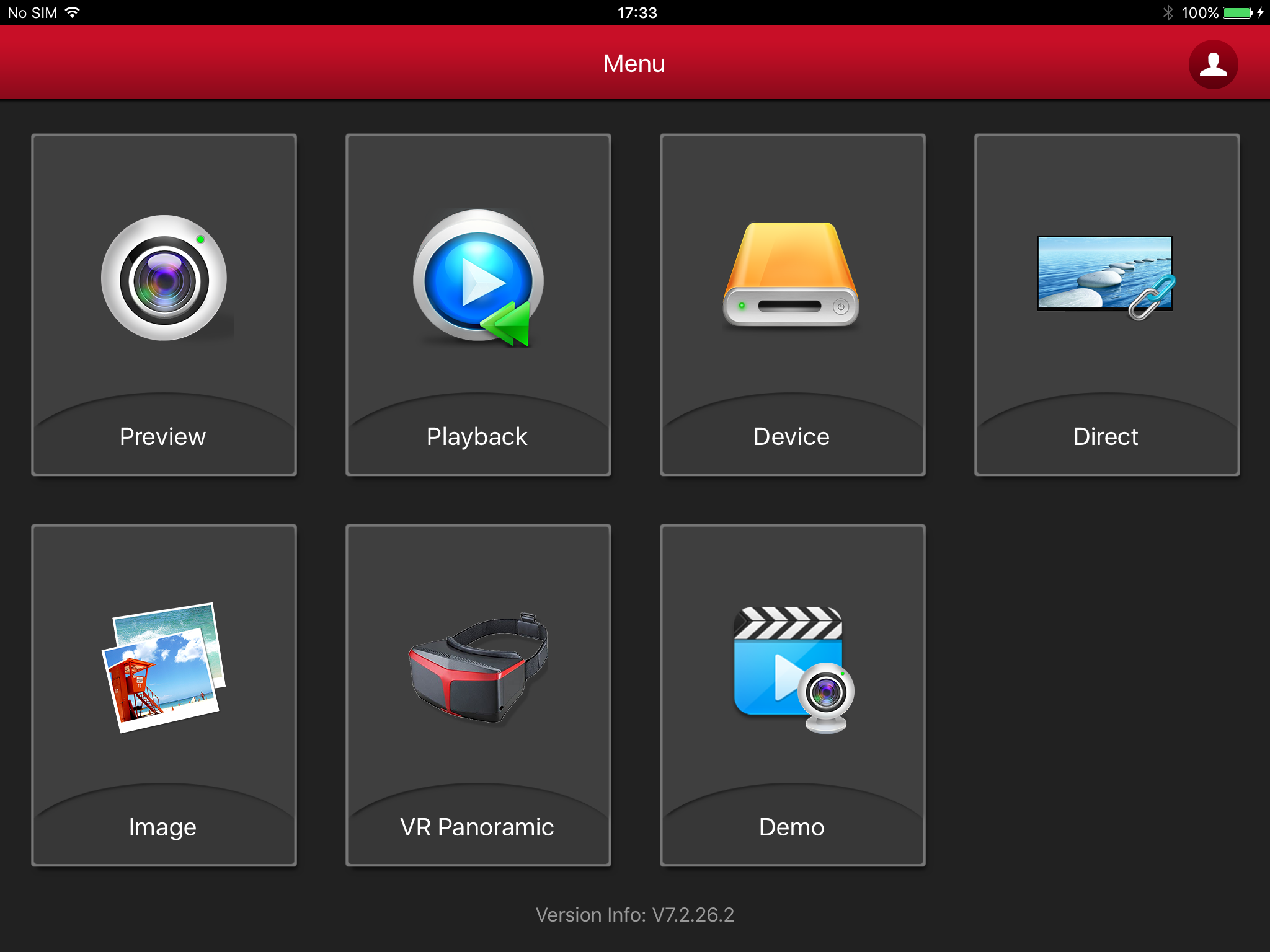Tap the Bluetooth status icon
This screenshot has width=1270, height=952.
point(1168,13)
